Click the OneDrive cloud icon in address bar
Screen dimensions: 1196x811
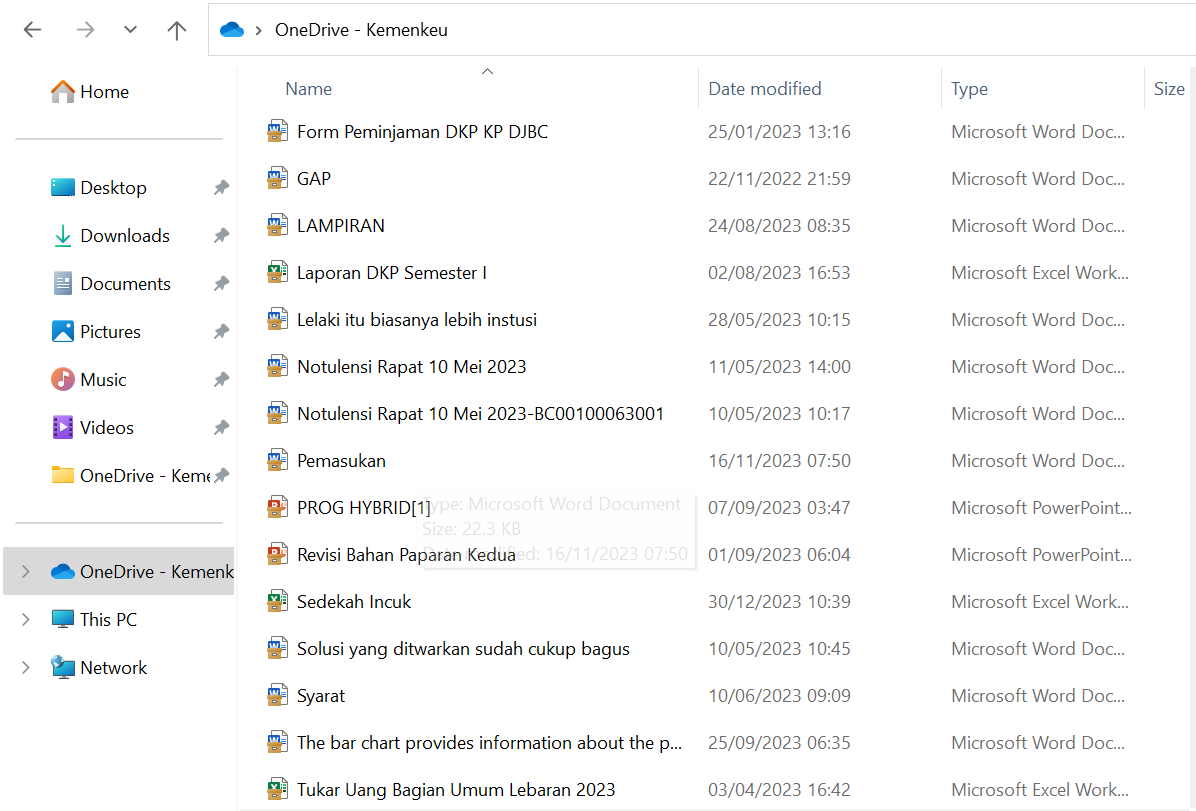pos(232,30)
